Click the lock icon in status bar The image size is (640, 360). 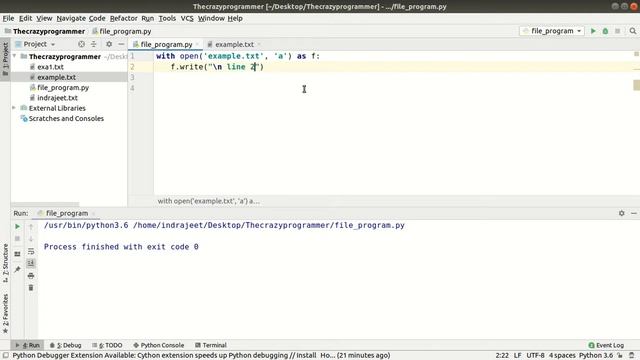coord(620,356)
